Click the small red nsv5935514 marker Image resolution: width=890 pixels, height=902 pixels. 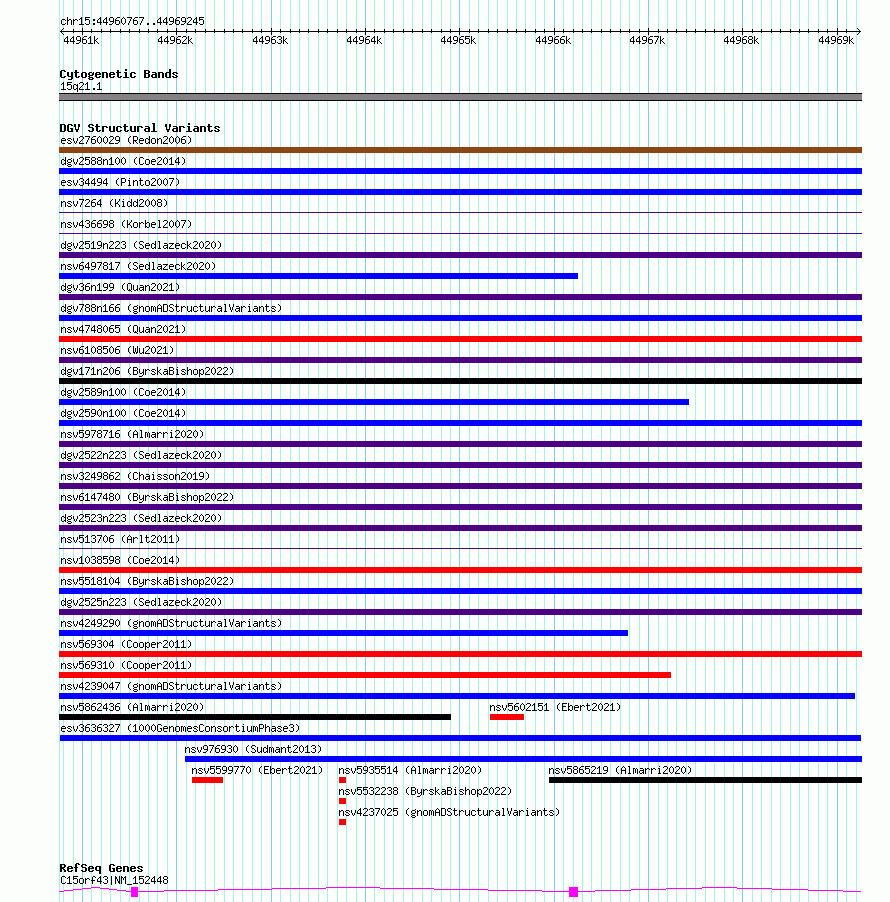pos(342,780)
